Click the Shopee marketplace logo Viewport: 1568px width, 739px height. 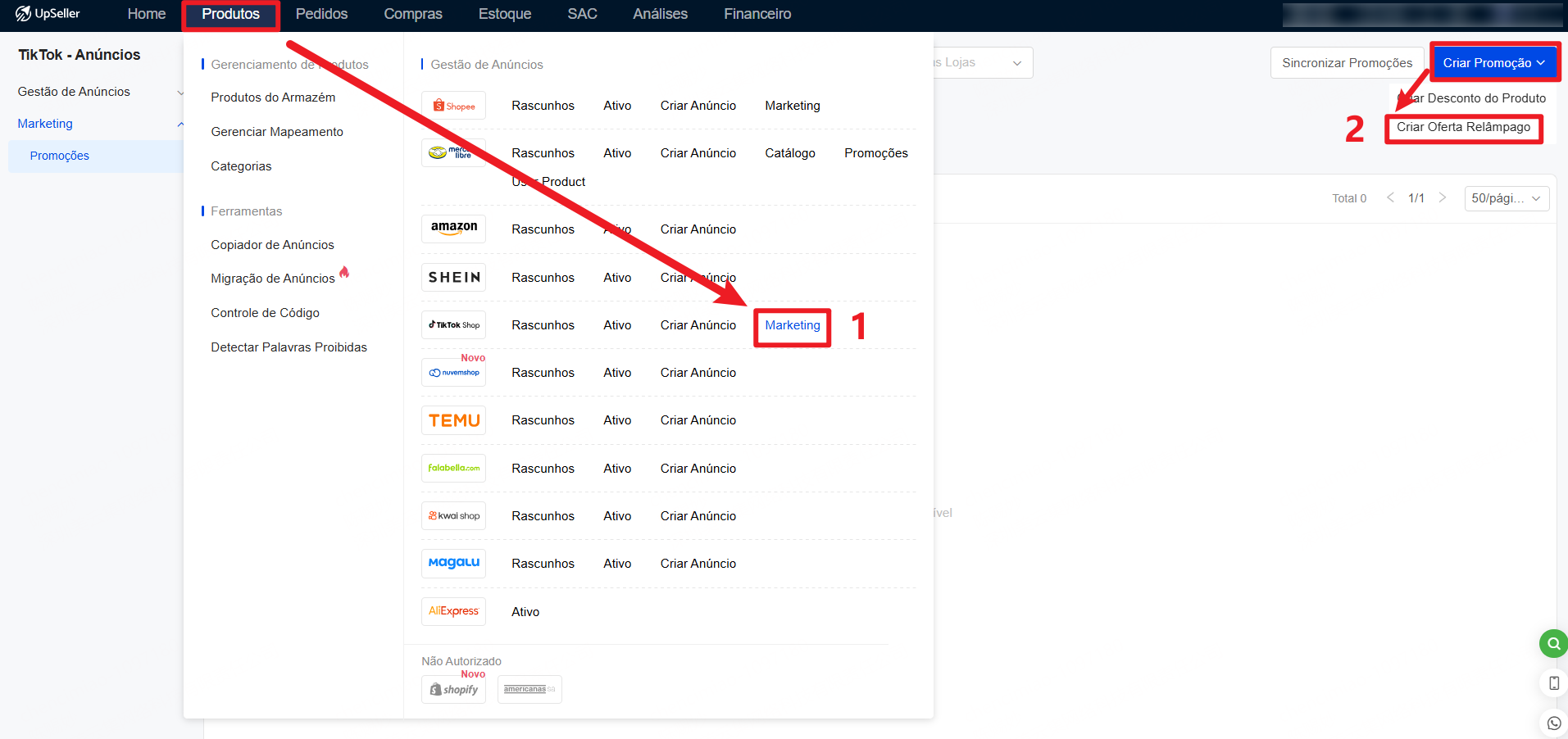(x=453, y=106)
